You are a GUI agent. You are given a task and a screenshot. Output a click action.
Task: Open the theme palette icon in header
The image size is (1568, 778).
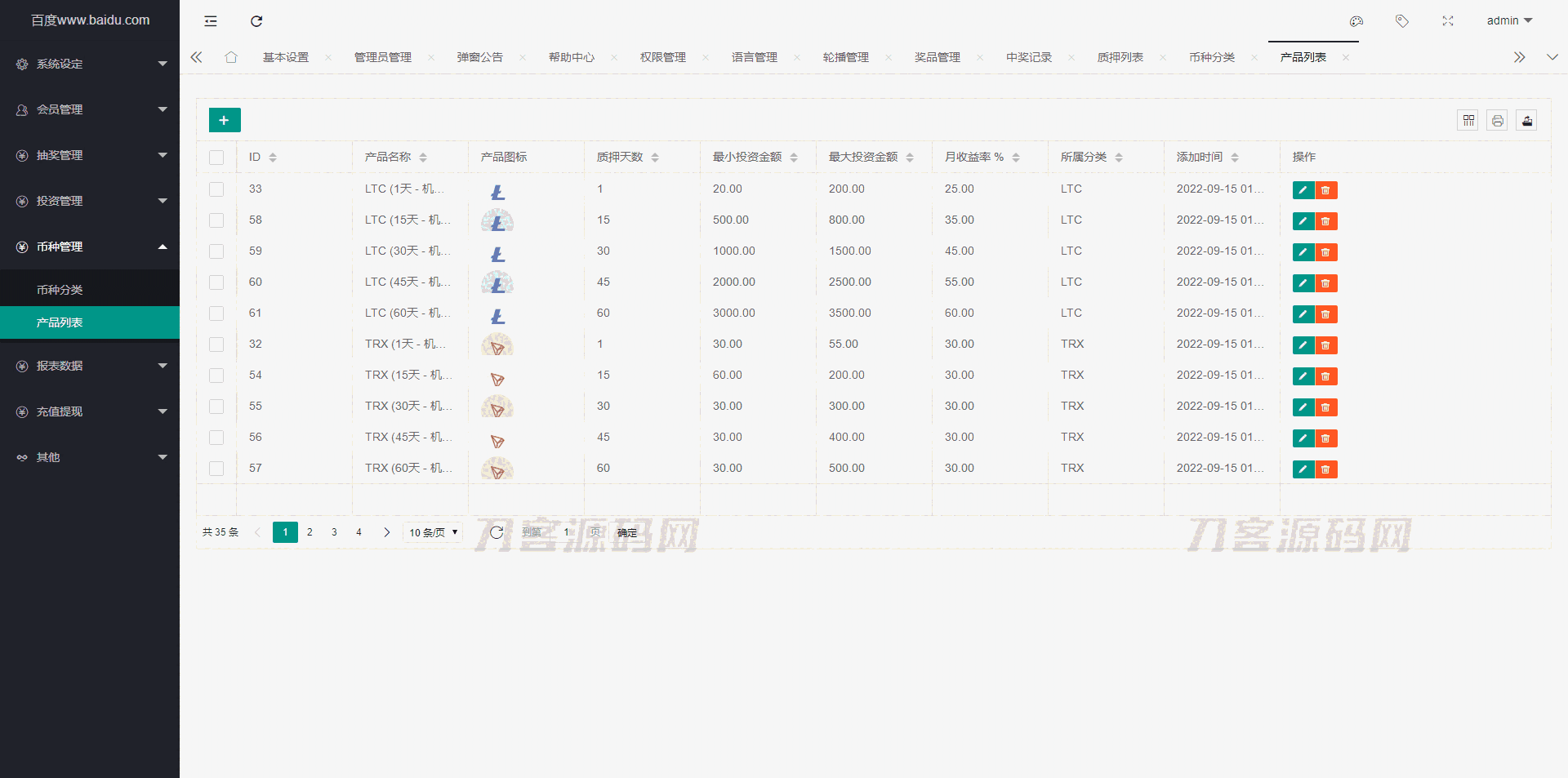pos(1356,21)
